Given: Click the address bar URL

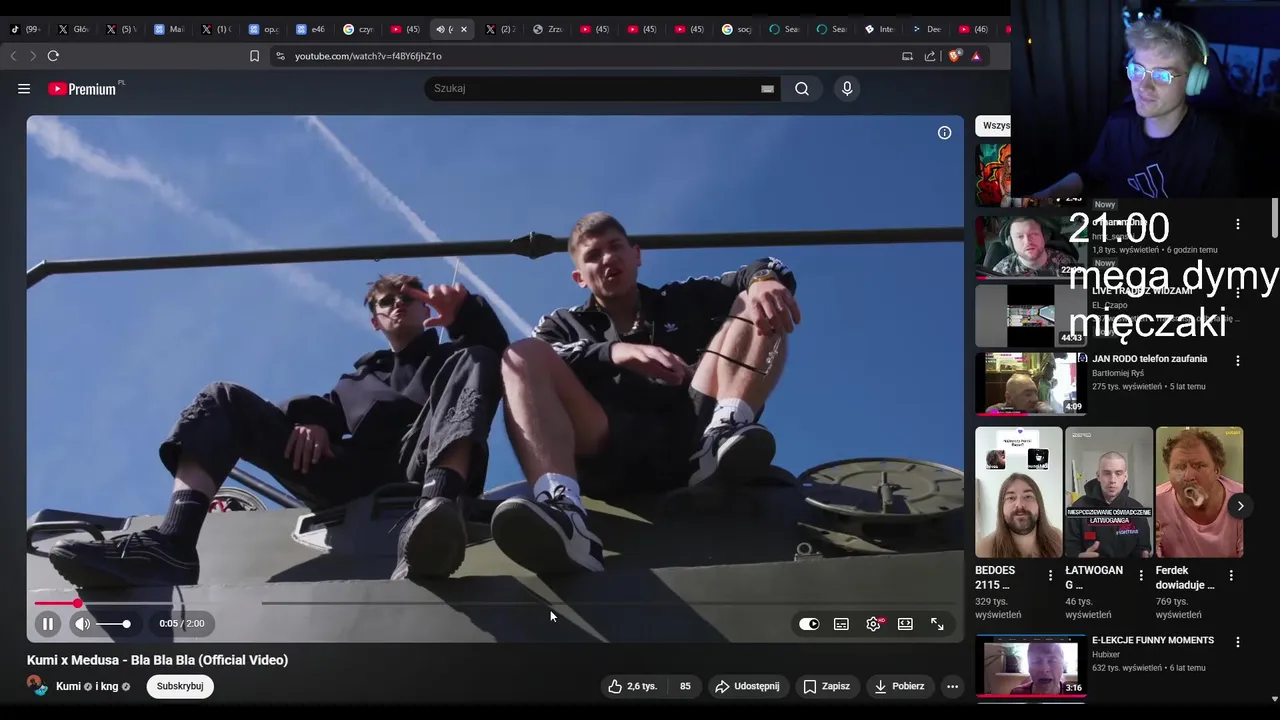Looking at the screenshot, I should pyautogui.click(x=368, y=56).
